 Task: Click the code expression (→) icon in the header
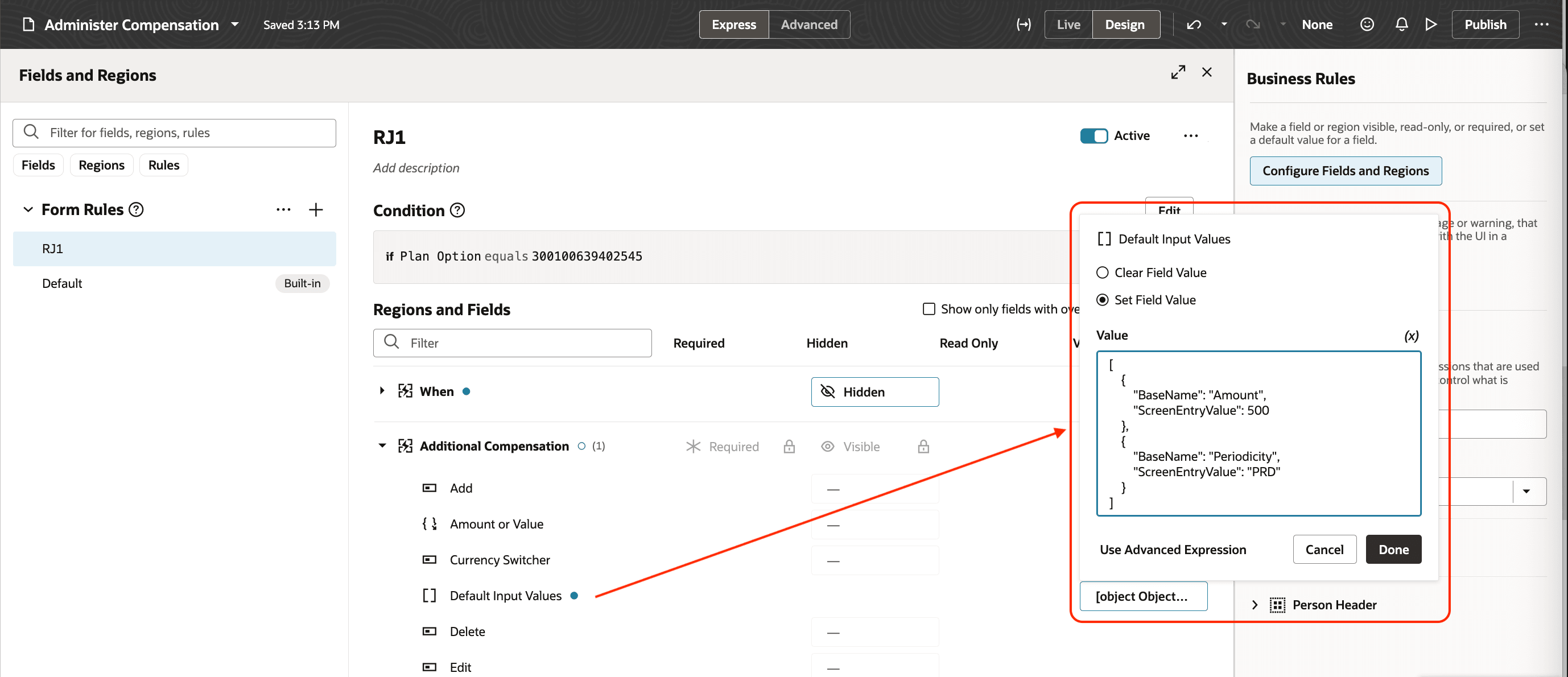click(1023, 24)
